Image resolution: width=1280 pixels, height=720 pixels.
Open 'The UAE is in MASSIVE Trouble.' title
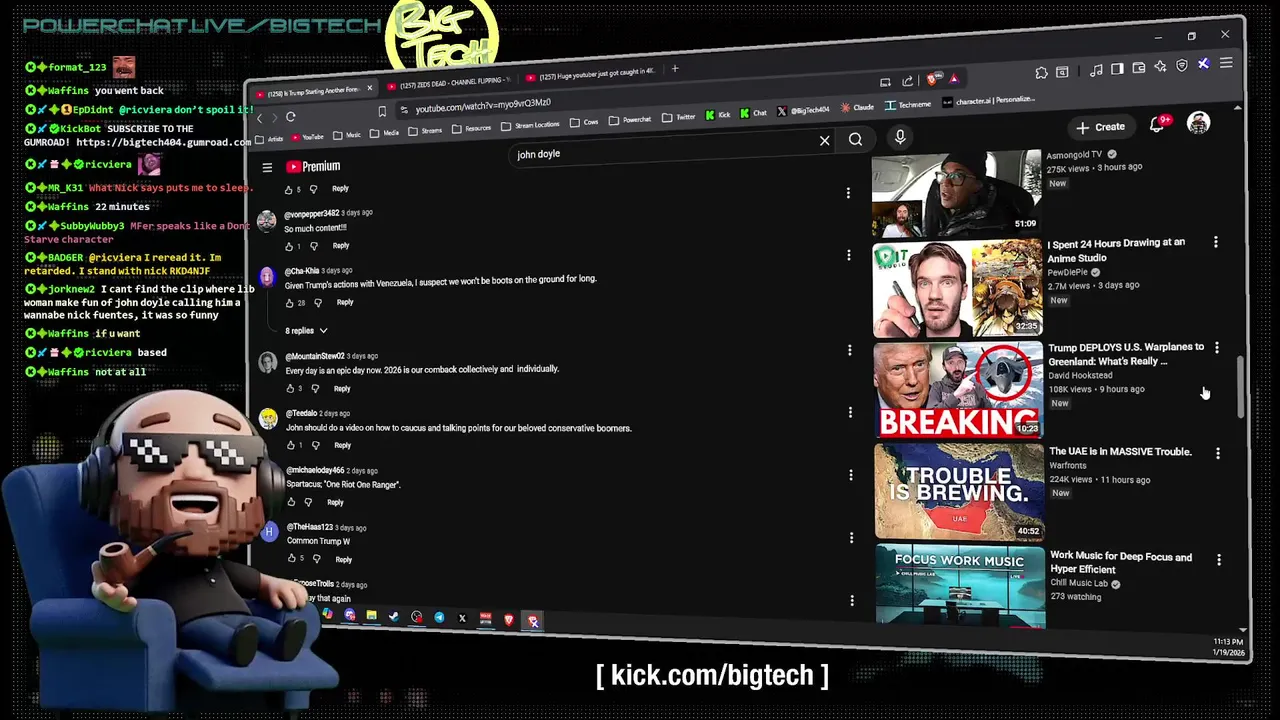pos(1120,452)
